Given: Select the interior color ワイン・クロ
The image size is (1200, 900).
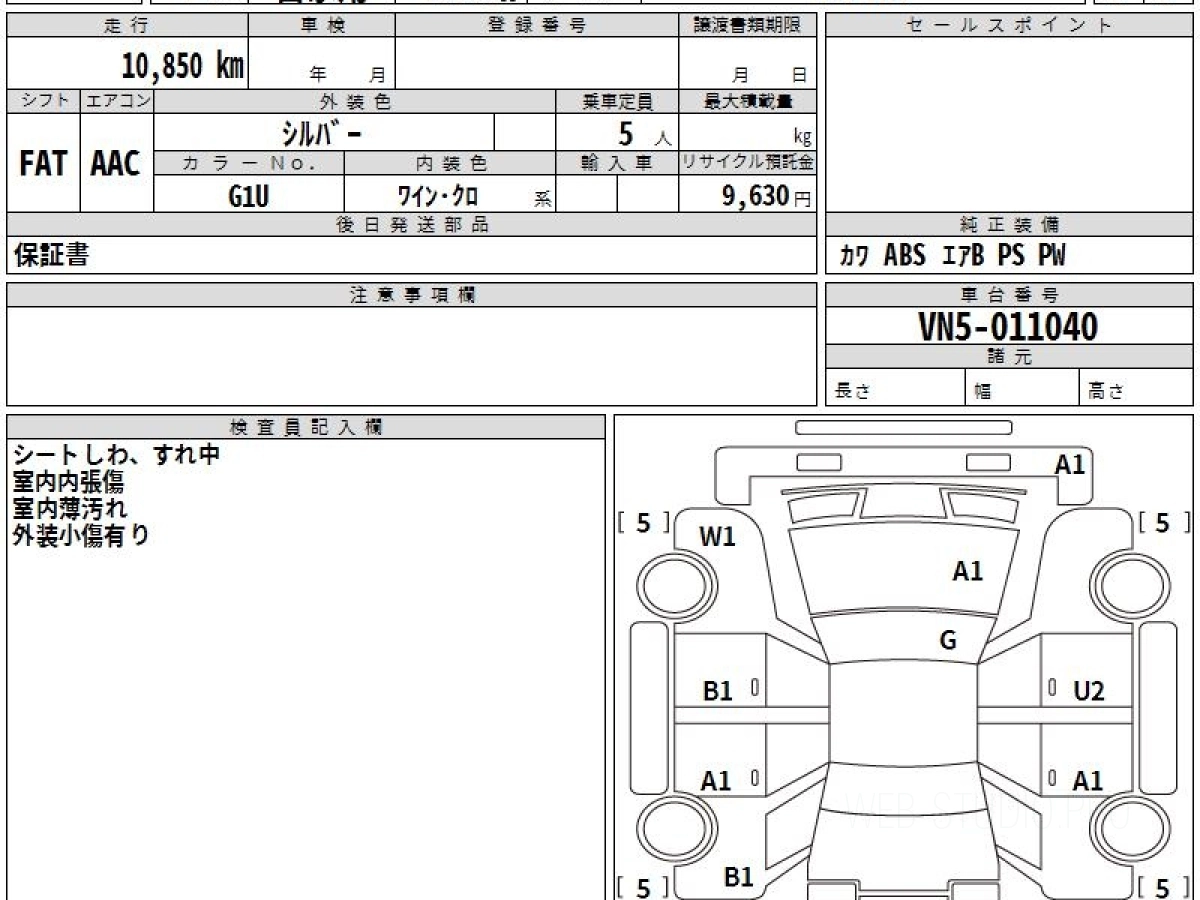Looking at the screenshot, I should (x=437, y=196).
